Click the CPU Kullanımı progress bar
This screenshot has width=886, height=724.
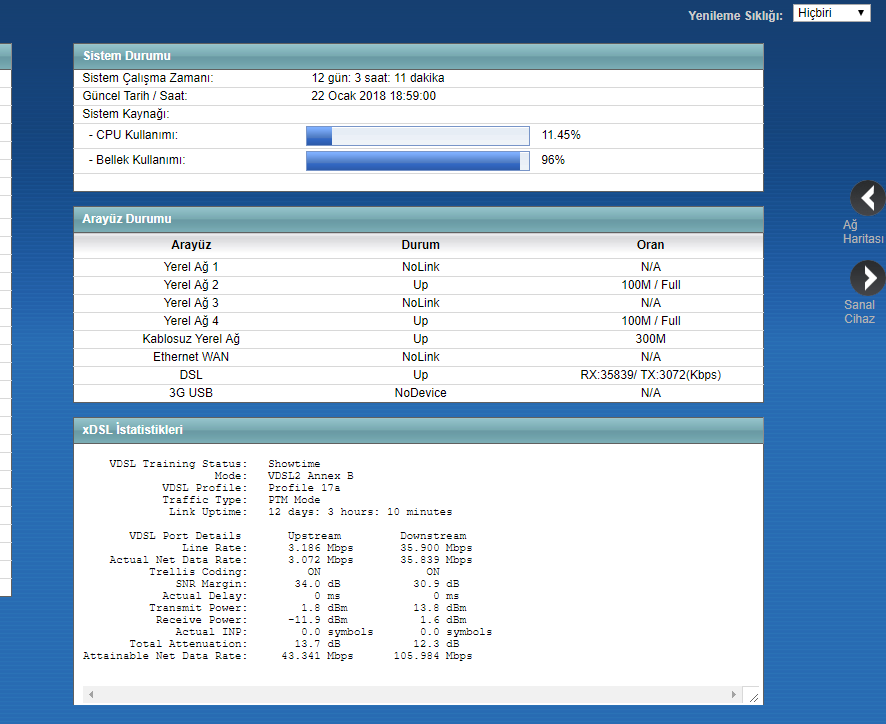[x=418, y=136]
